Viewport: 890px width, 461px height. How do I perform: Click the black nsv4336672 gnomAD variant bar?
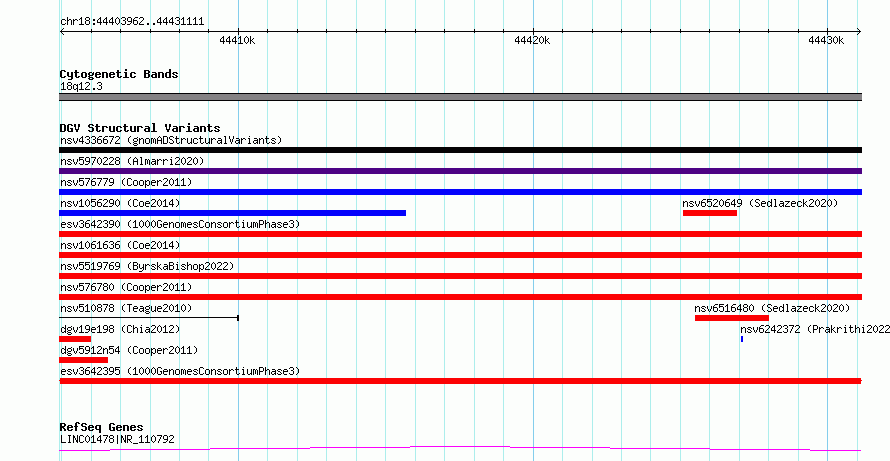(x=460, y=150)
